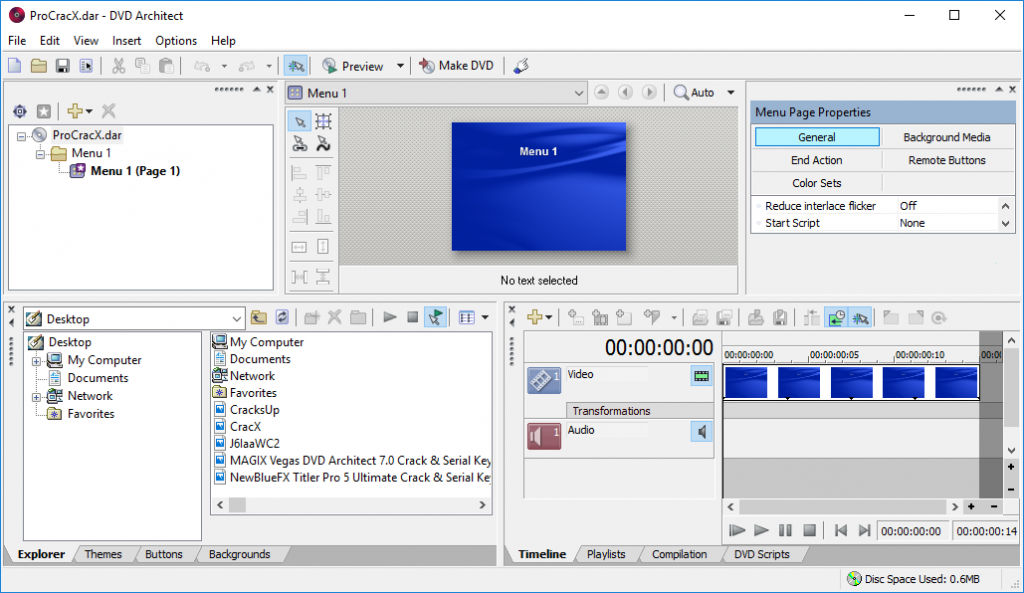
Task: Go to timeline start
Action: pyautogui.click(x=840, y=530)
